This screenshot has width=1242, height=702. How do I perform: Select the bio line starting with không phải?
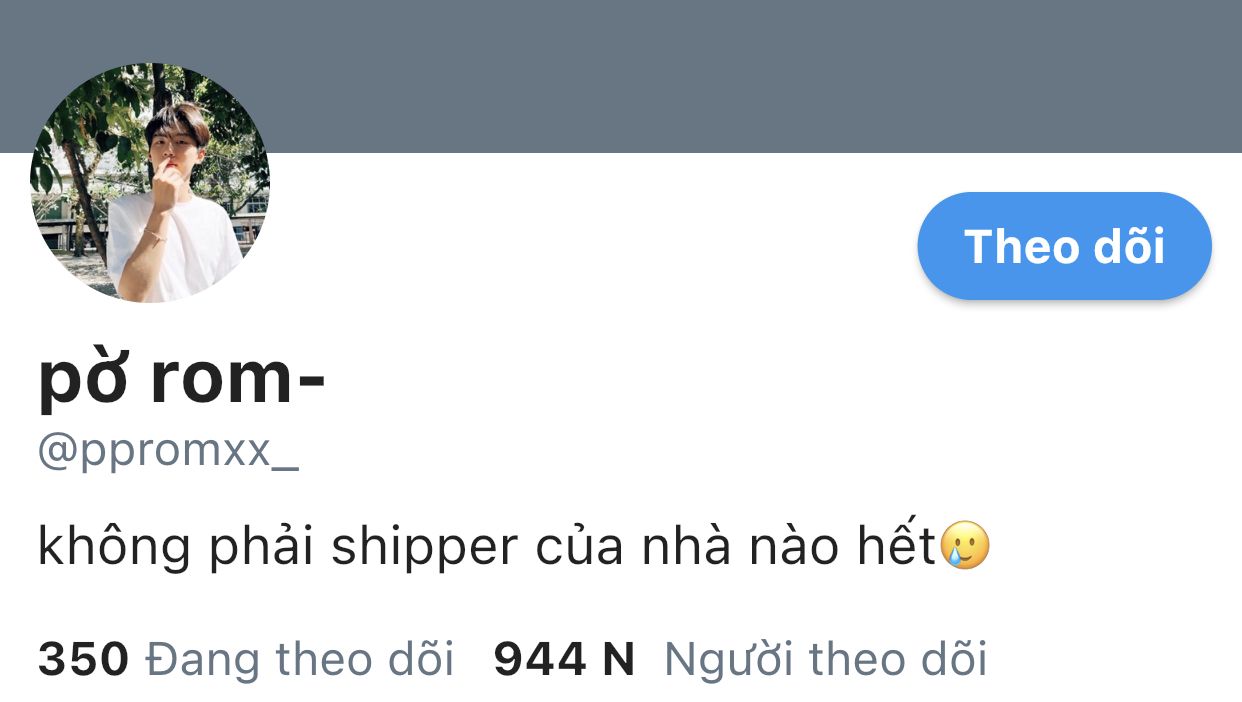(514, 548)
